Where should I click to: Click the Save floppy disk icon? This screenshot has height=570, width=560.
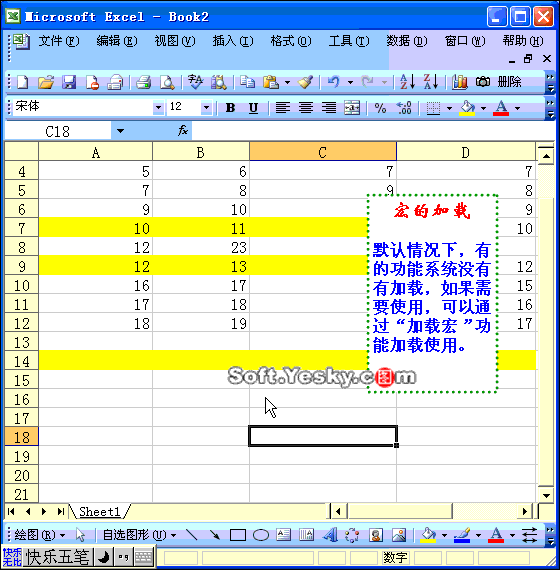tap(69, 82)
